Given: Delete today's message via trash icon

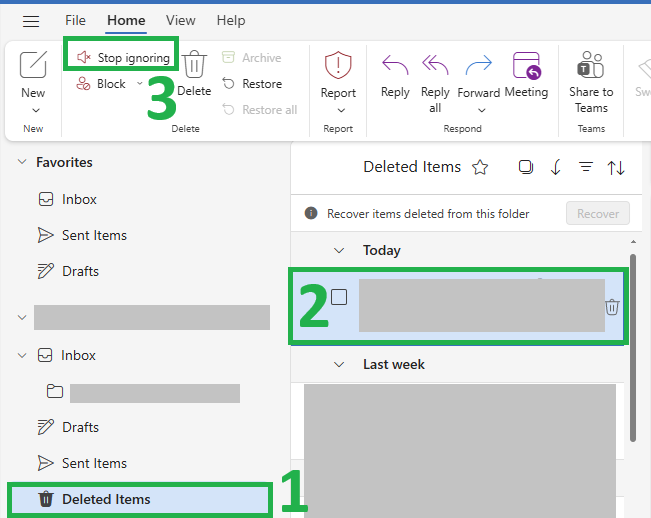Looking at the screenshot, I should coord(612,307).
